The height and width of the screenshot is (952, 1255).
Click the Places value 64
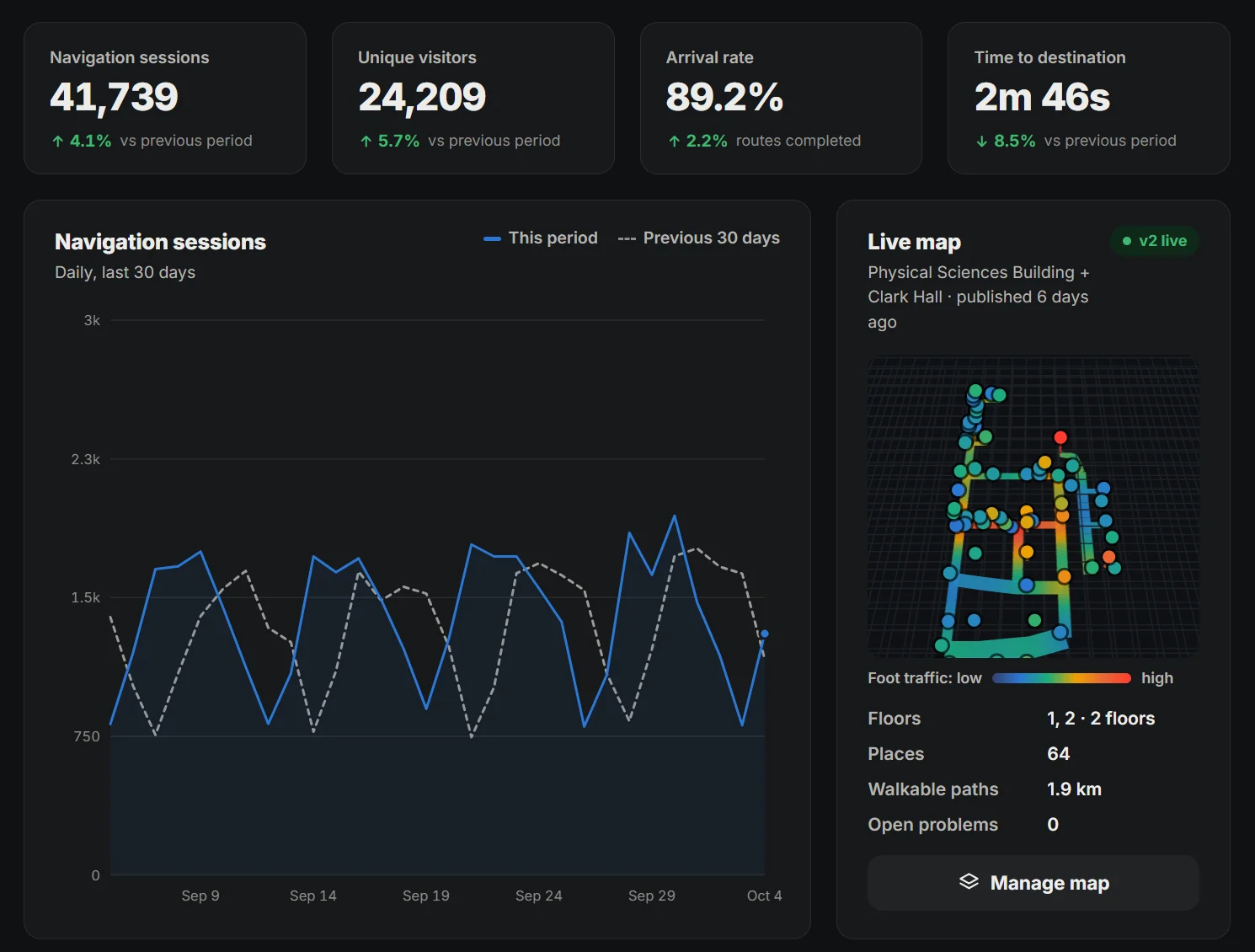pyautogui.click(x=1059, y=754)
